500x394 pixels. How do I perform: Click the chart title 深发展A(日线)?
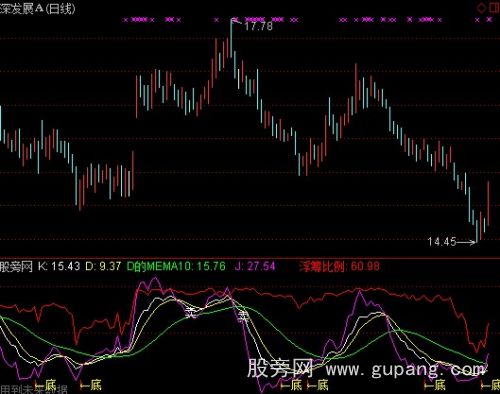37,8
